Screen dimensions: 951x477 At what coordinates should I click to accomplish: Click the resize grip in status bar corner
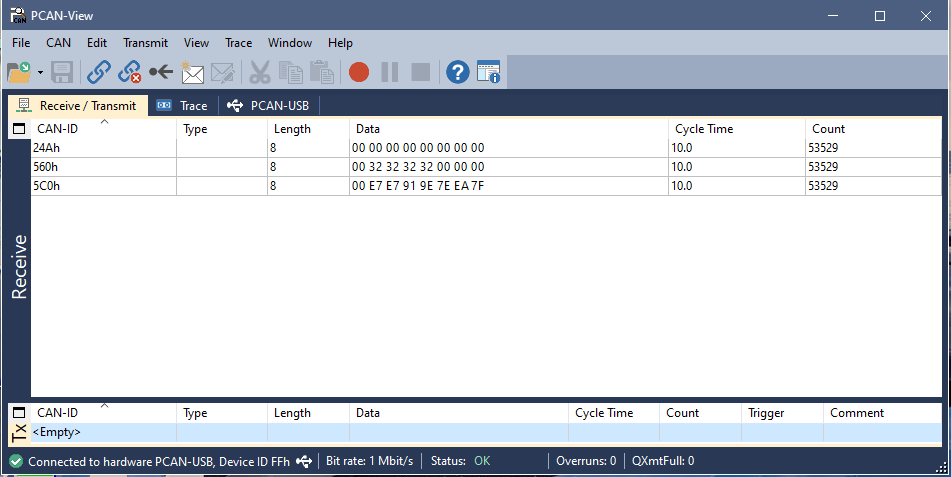[941, 467]
